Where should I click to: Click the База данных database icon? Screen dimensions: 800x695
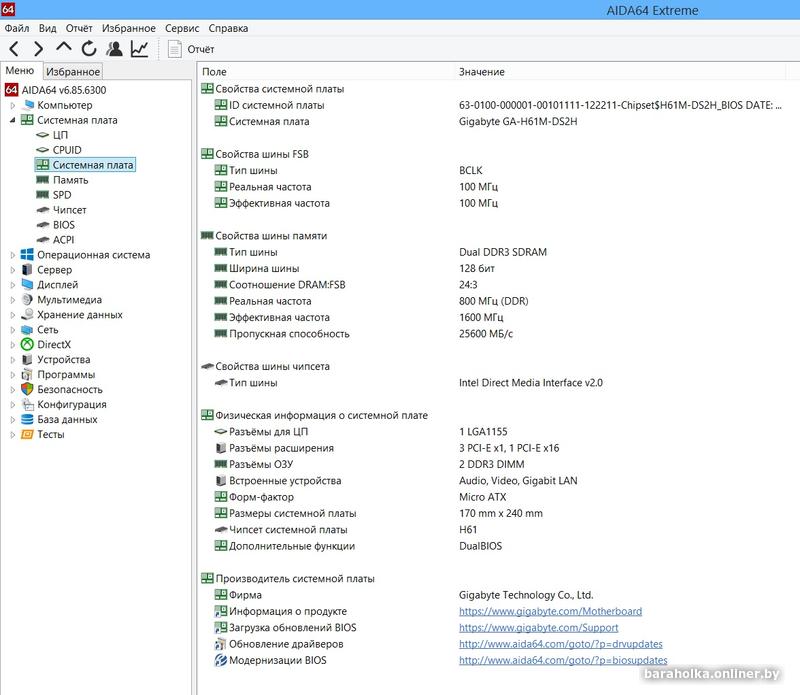(x=27, y=419)
